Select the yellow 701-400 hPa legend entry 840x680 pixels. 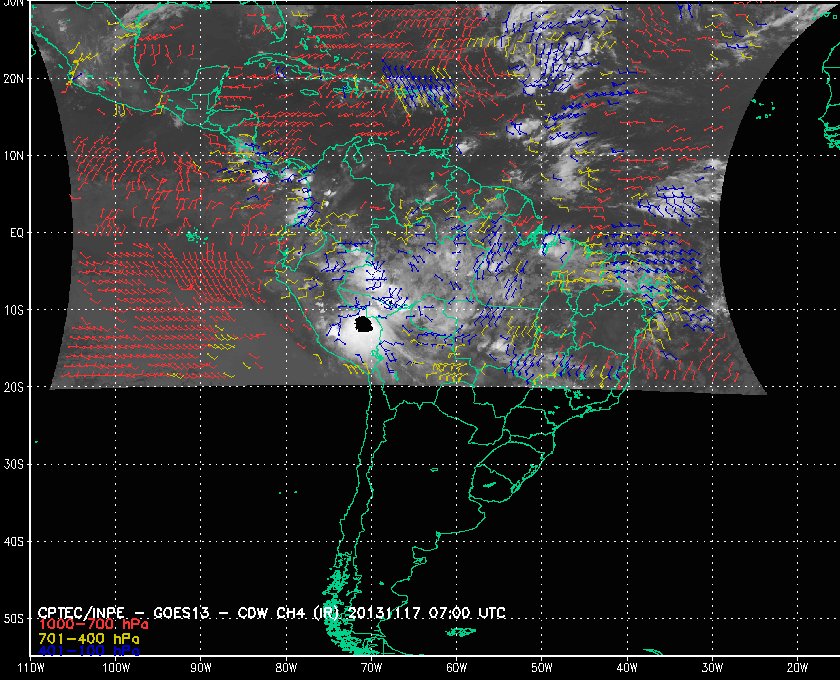89,639
